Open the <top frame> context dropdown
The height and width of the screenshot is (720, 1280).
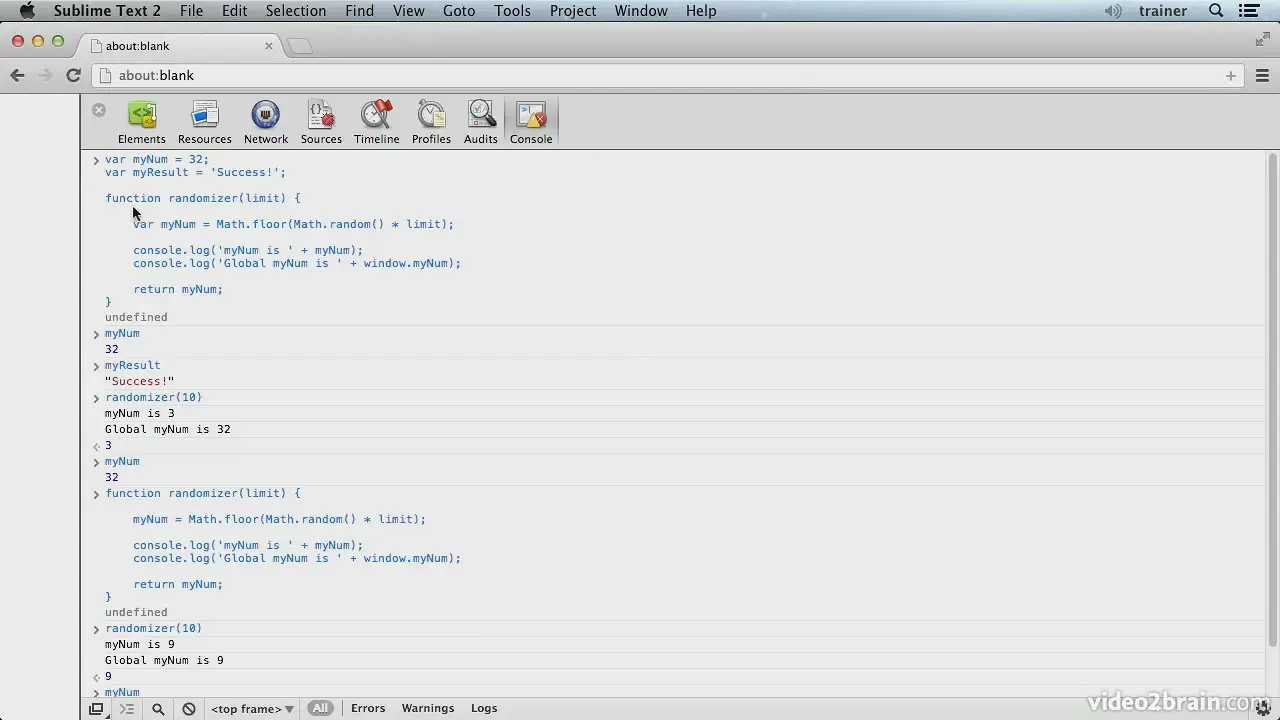click(252, 709)
